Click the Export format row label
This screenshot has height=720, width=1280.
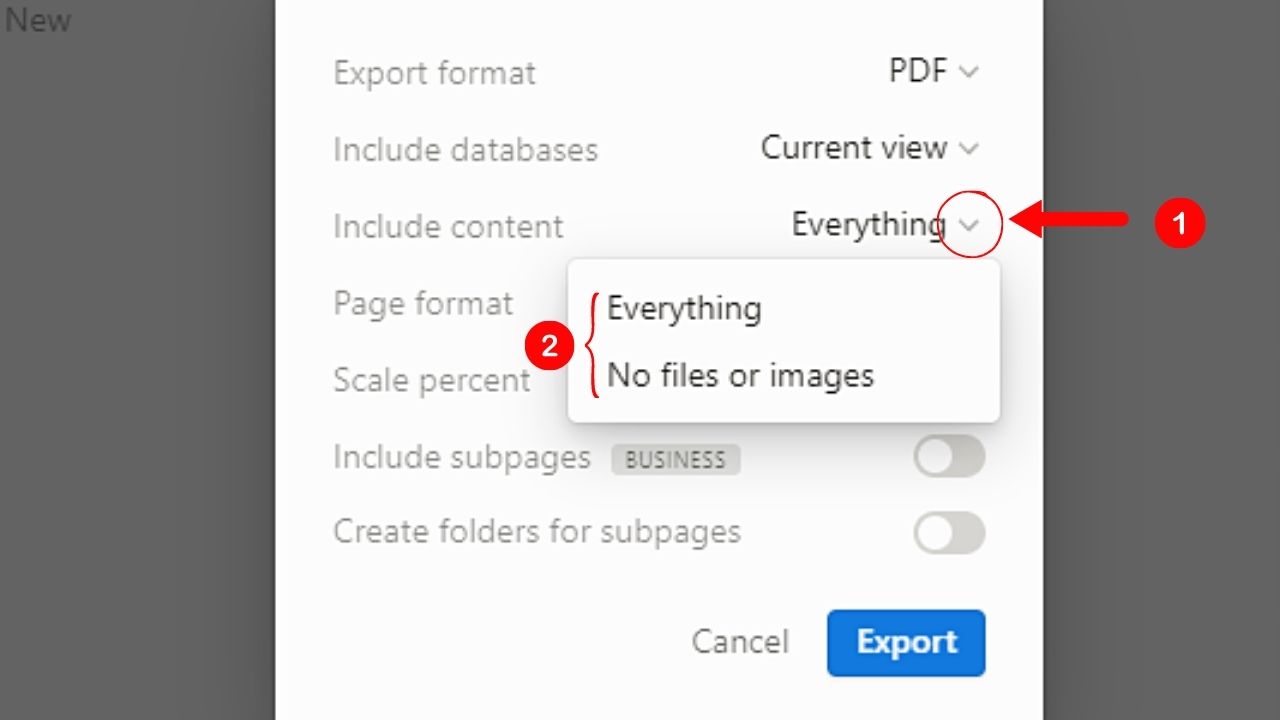coord(435,72)
